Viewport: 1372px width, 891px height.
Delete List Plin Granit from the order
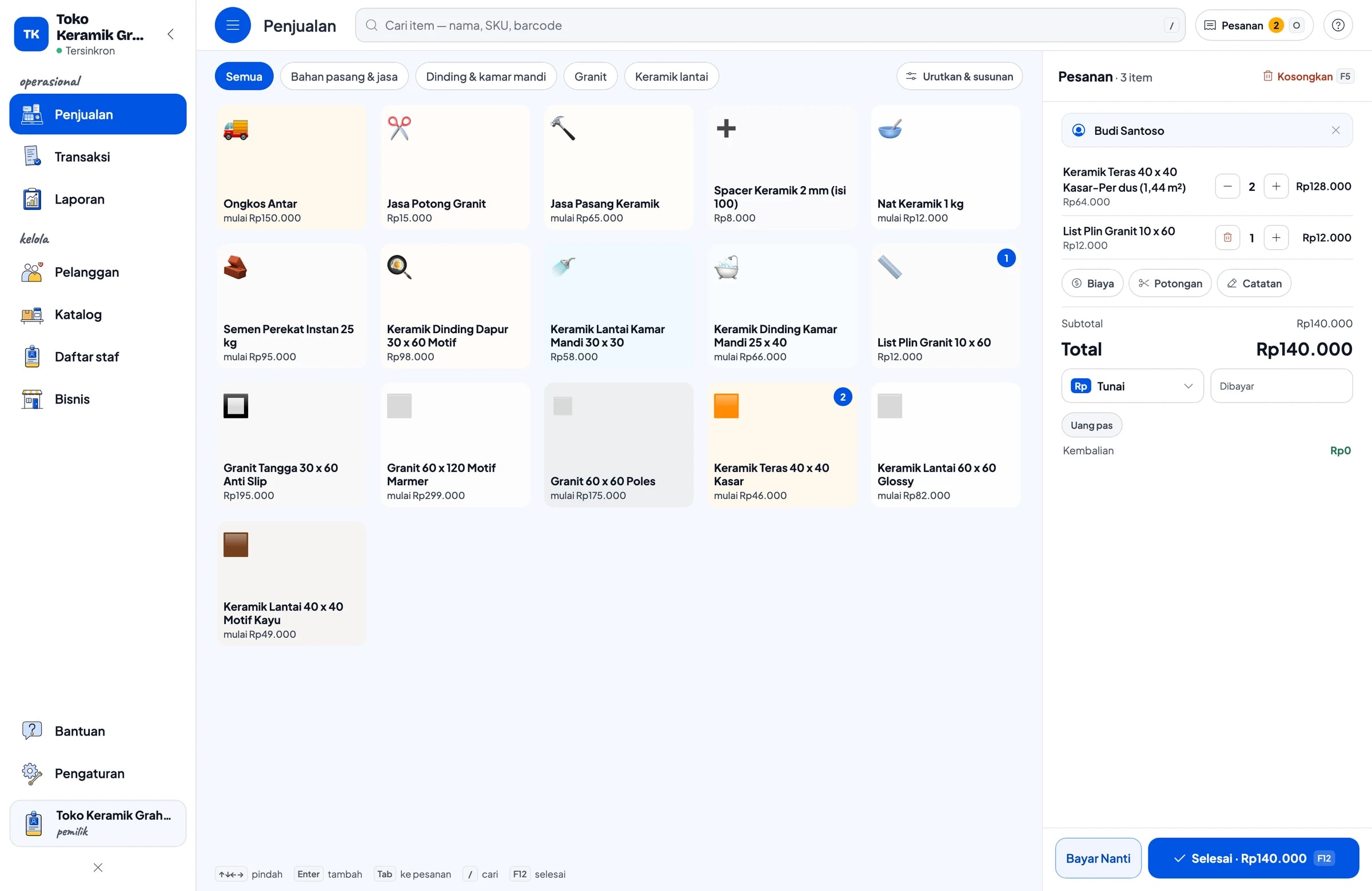pos(1227,237)
